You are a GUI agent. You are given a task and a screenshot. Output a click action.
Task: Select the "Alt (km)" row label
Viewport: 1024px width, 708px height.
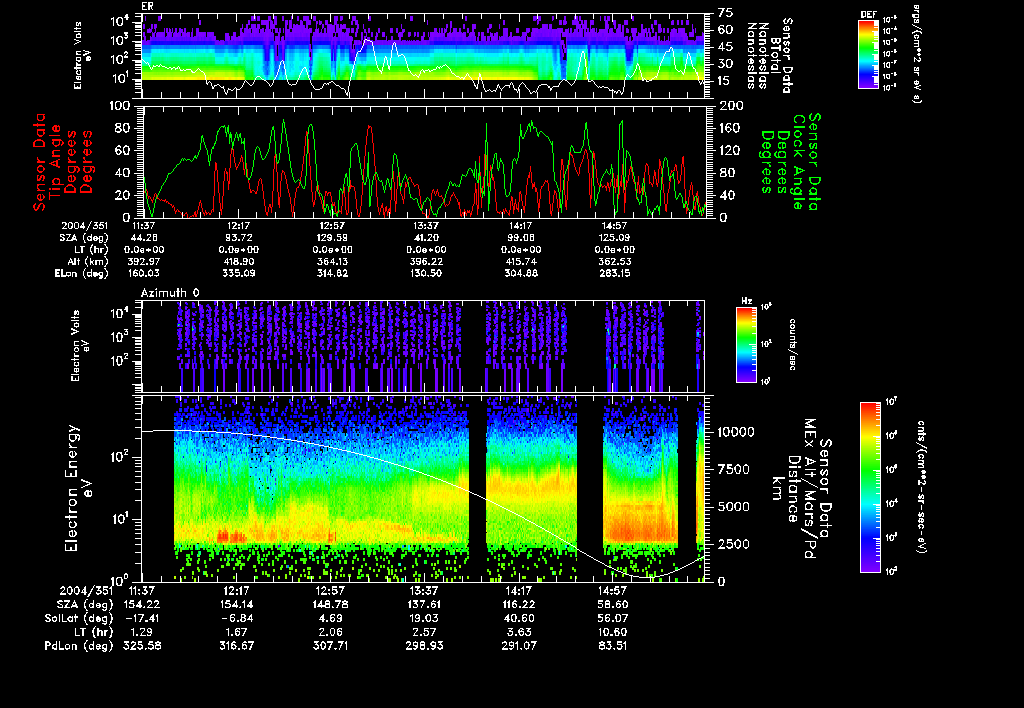tap(88, 262)
